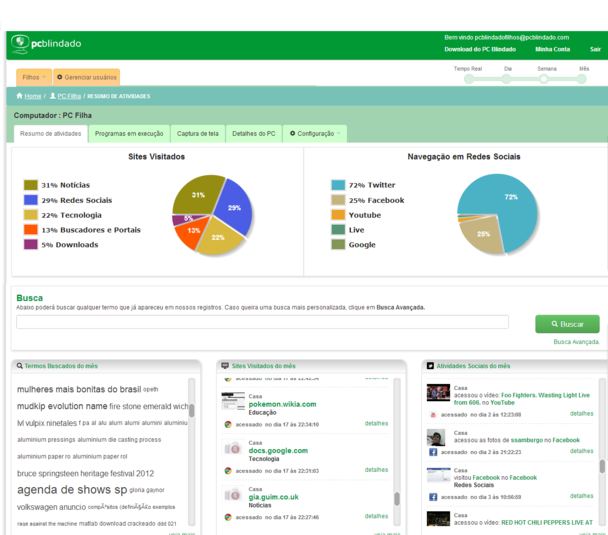The width and height of the screenshot is (608, 535).
Task: Click the Notícias olive color swatch
Action: pos(31,185)
